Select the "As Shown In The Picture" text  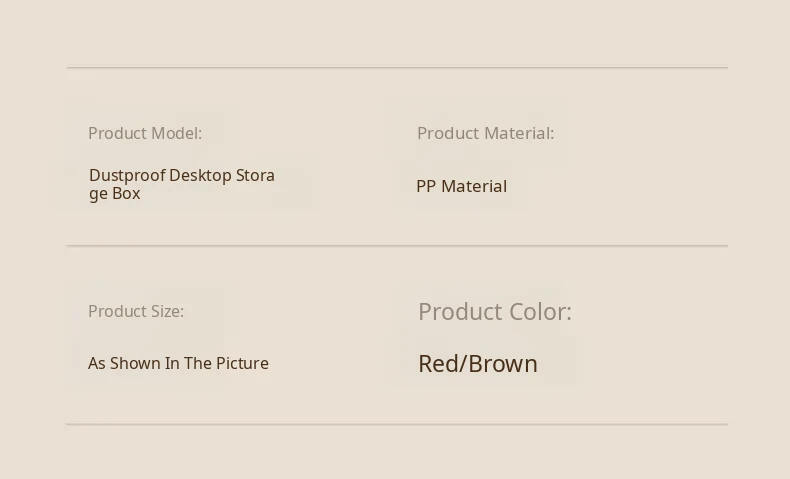pos(178,363)
